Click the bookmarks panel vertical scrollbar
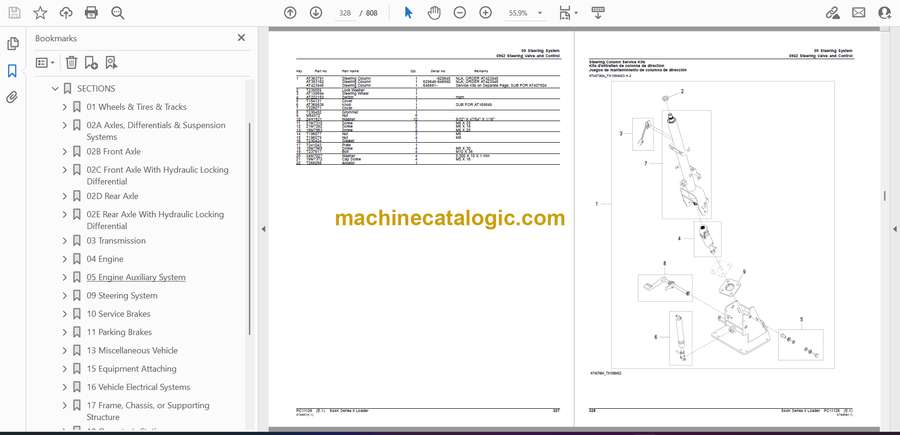The height and width of the screenshot is (435, 900). tap(249, 227)
